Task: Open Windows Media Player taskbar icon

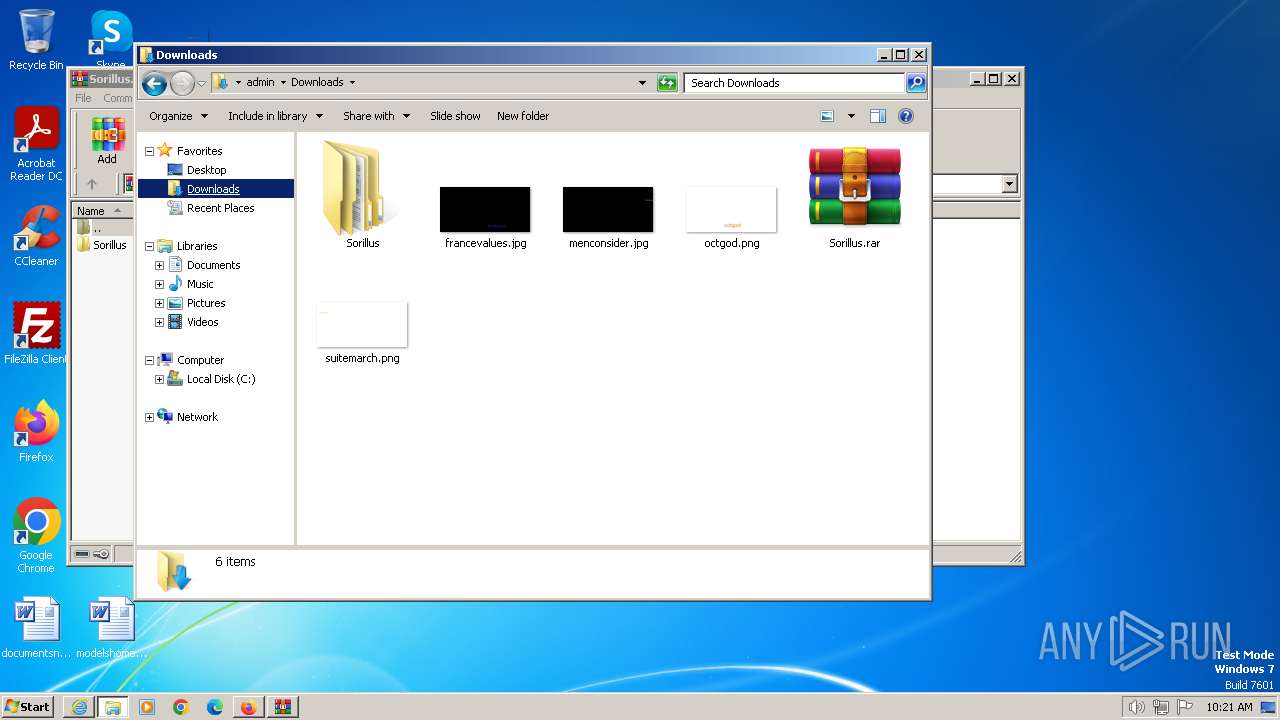Action: [x=147, y=707]
